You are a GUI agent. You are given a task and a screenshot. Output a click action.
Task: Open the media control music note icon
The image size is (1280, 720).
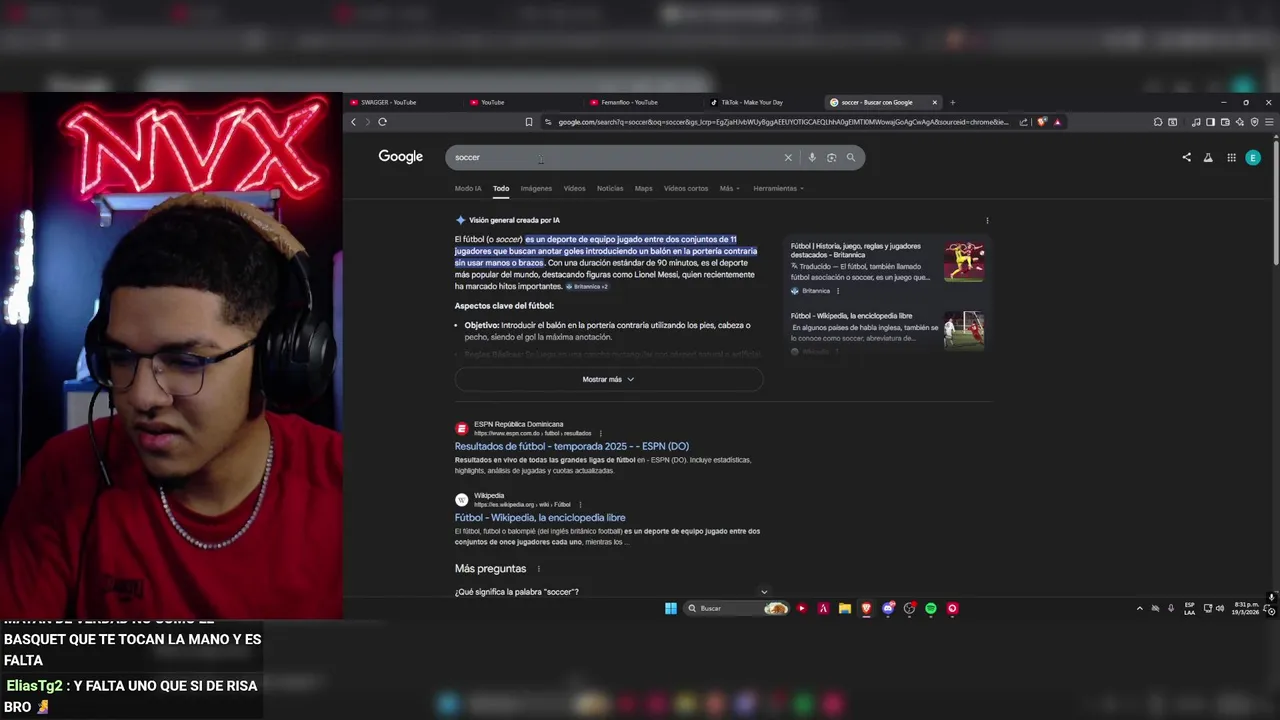[x=1196, y=122]
